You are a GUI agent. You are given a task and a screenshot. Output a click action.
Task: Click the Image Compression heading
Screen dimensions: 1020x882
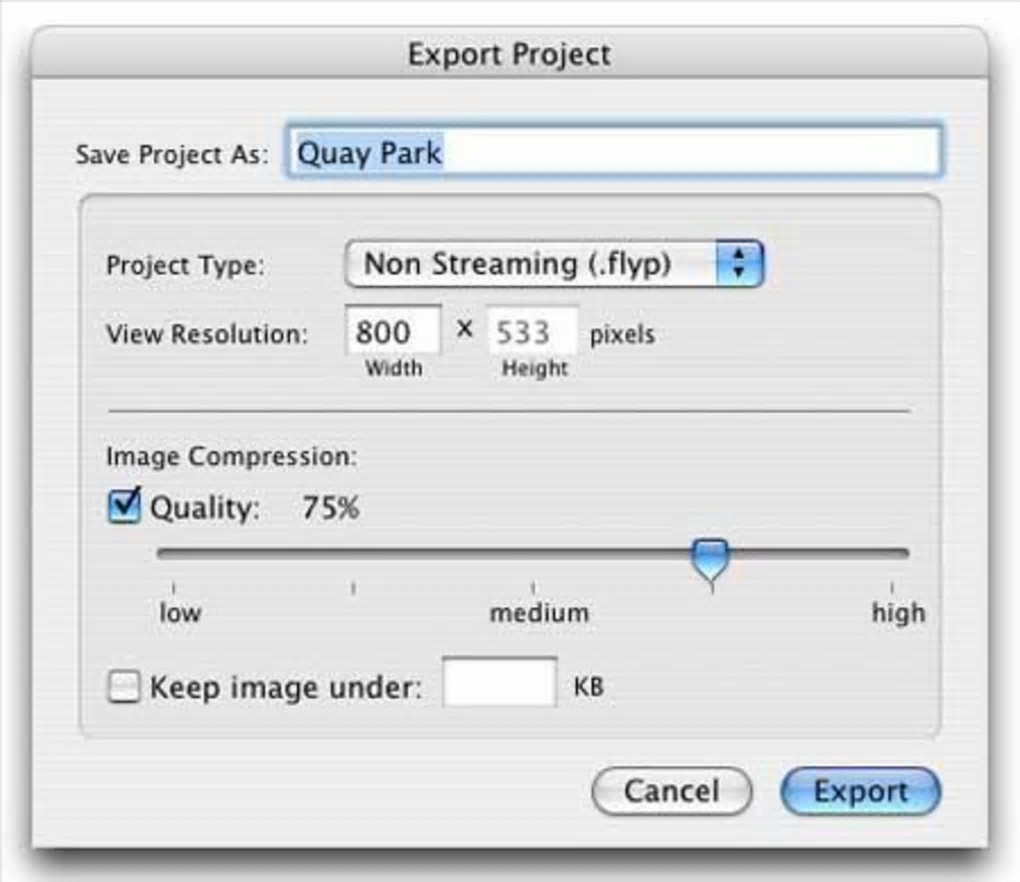pos(231,457)
